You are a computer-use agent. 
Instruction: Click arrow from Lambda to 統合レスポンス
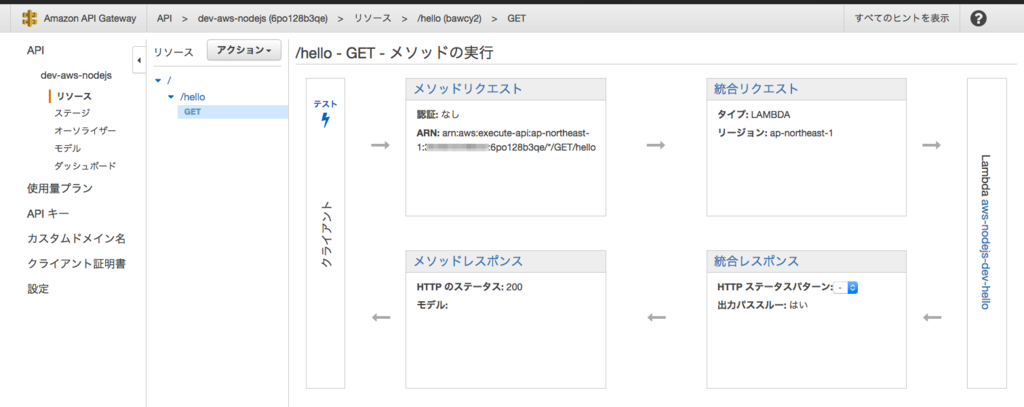933,317
